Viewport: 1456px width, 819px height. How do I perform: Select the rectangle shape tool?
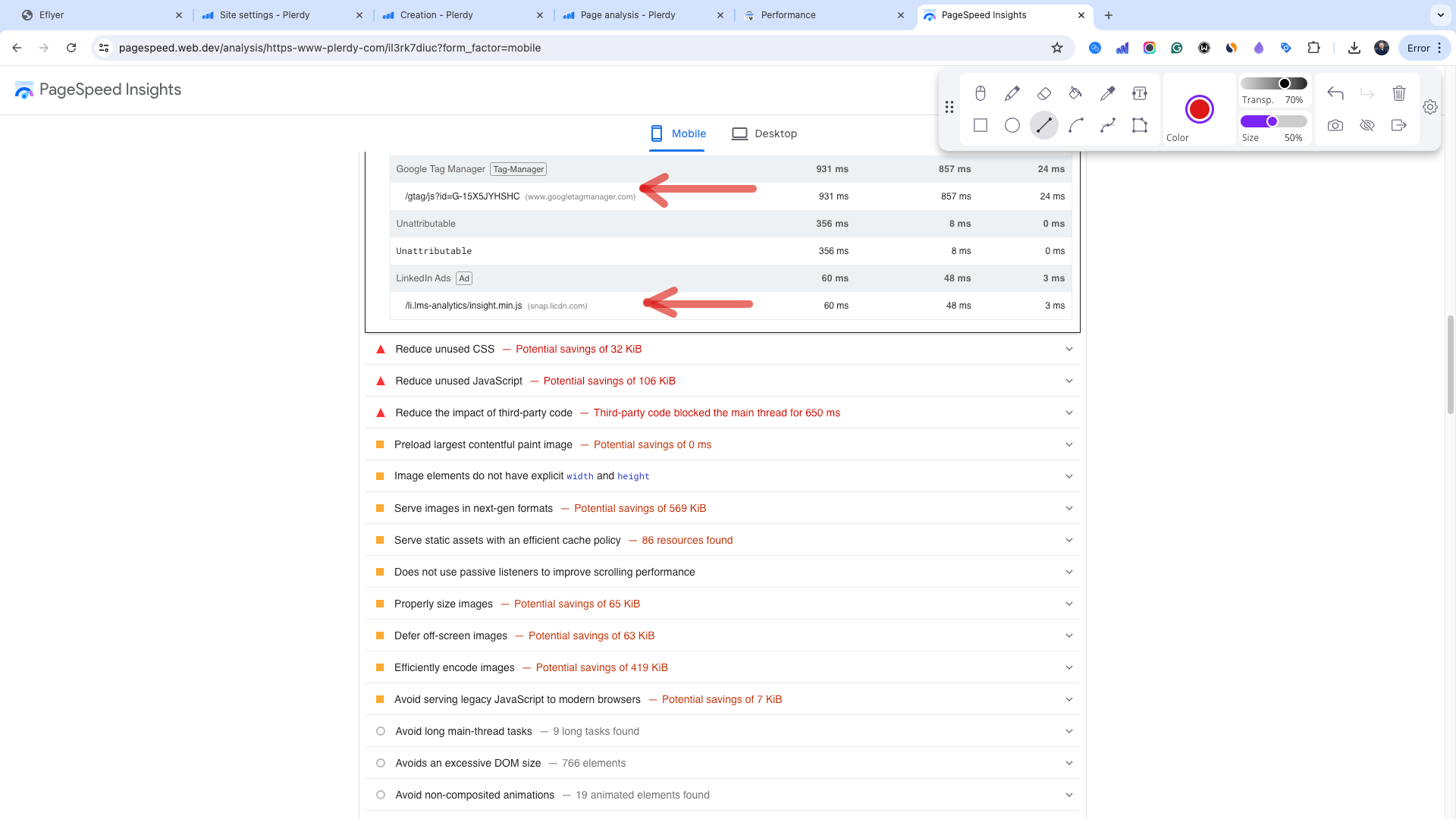click(981, 125)
